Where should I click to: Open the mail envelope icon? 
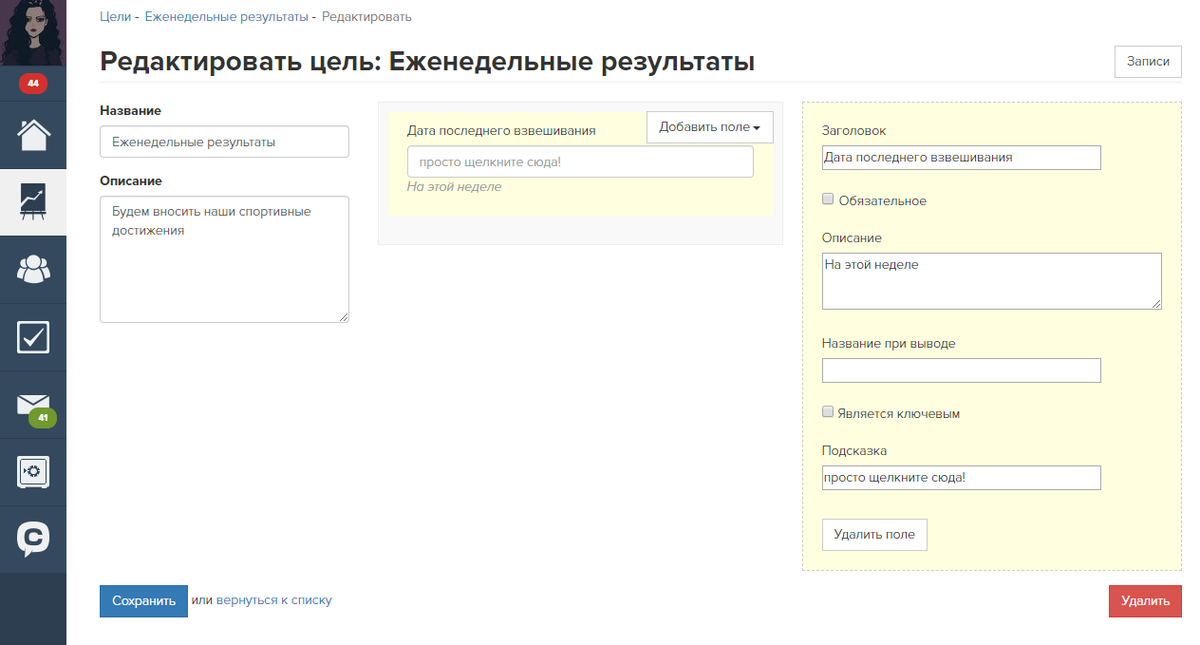33,404
